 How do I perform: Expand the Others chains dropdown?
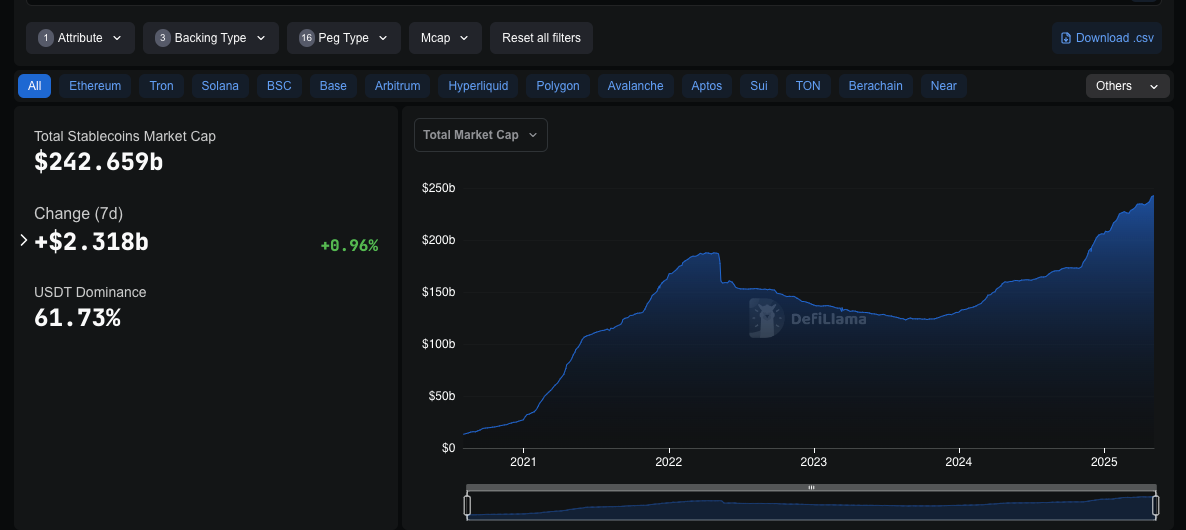(1127, 86)
